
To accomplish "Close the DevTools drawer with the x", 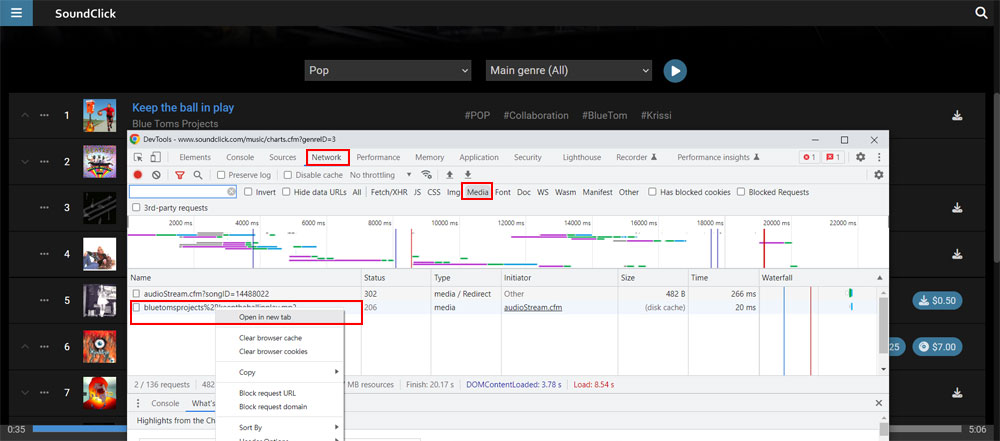I will (x=879, y=403).
